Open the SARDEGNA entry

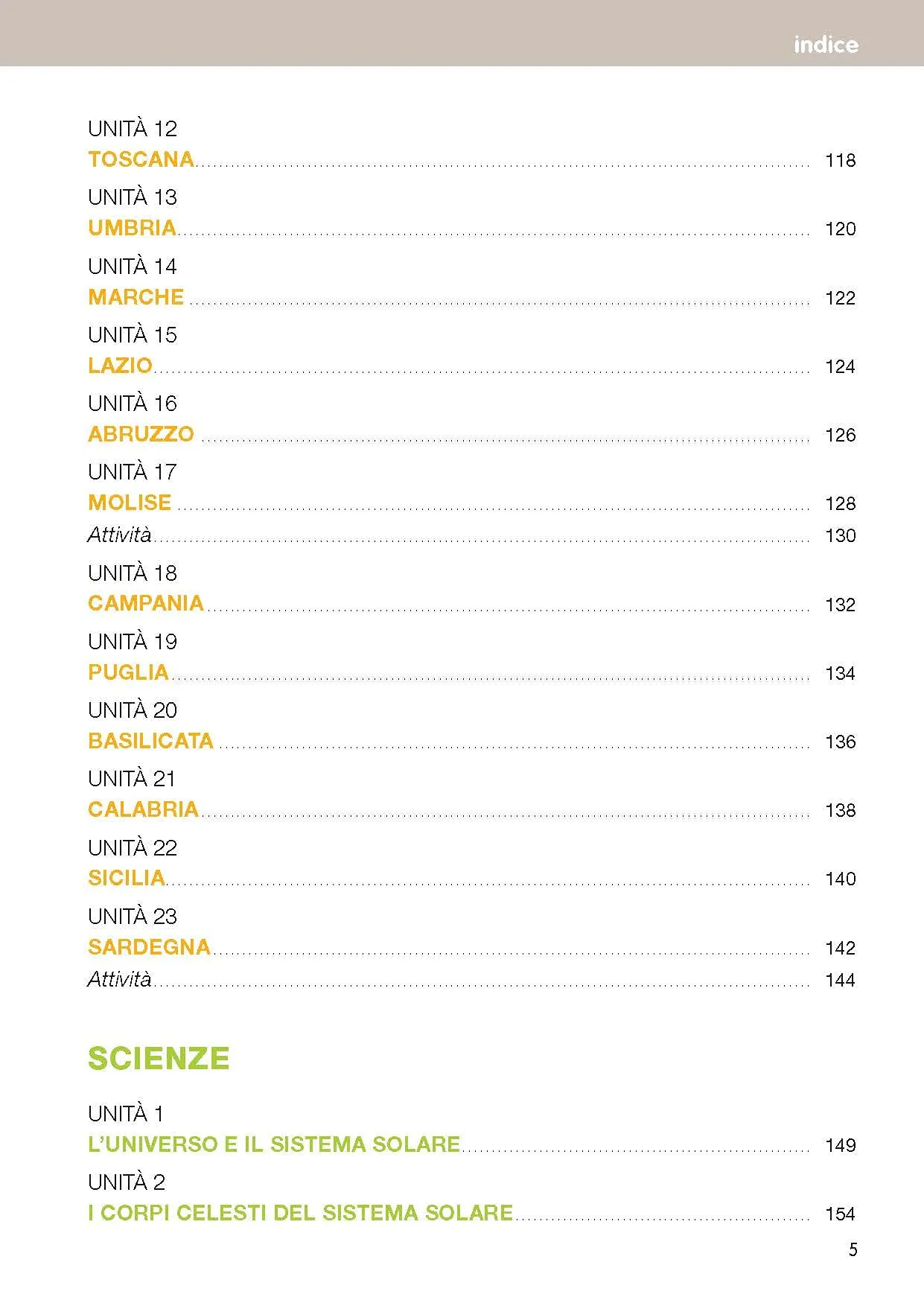pyautogui.click(x=149, y=947)
